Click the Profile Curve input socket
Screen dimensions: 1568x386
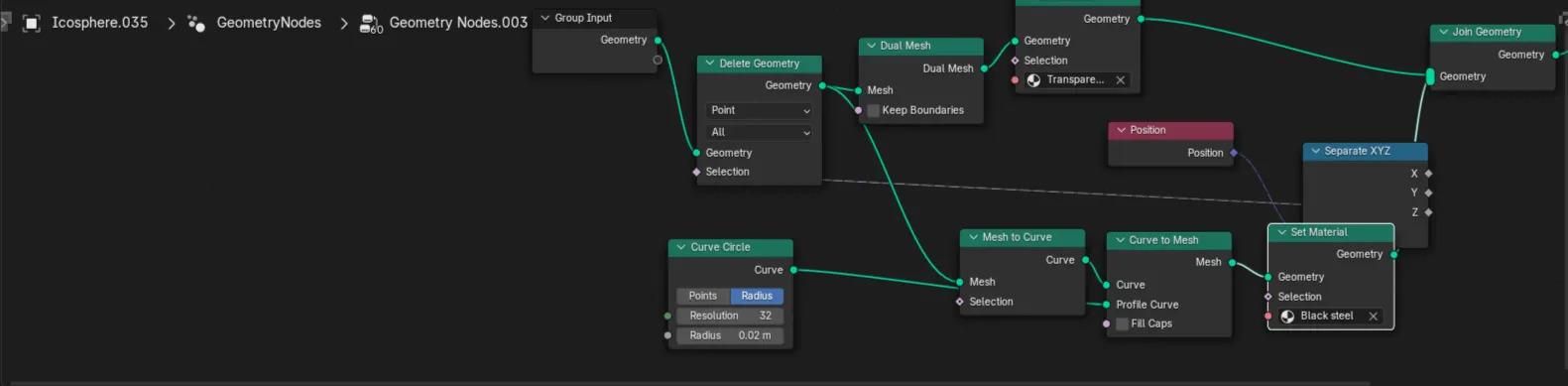[x=1106, y=305]
